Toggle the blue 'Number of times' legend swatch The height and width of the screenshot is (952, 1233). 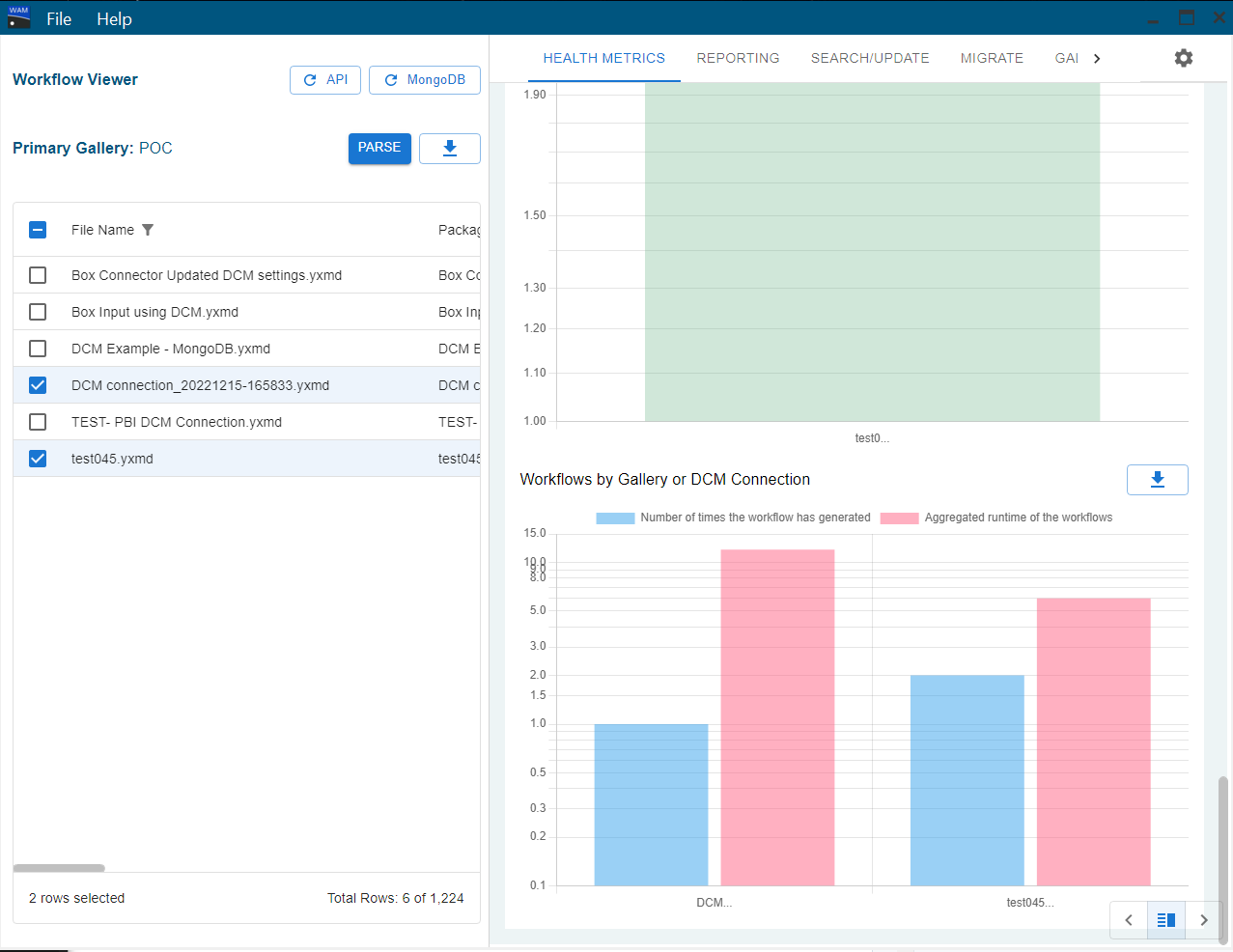coord(615,518)
